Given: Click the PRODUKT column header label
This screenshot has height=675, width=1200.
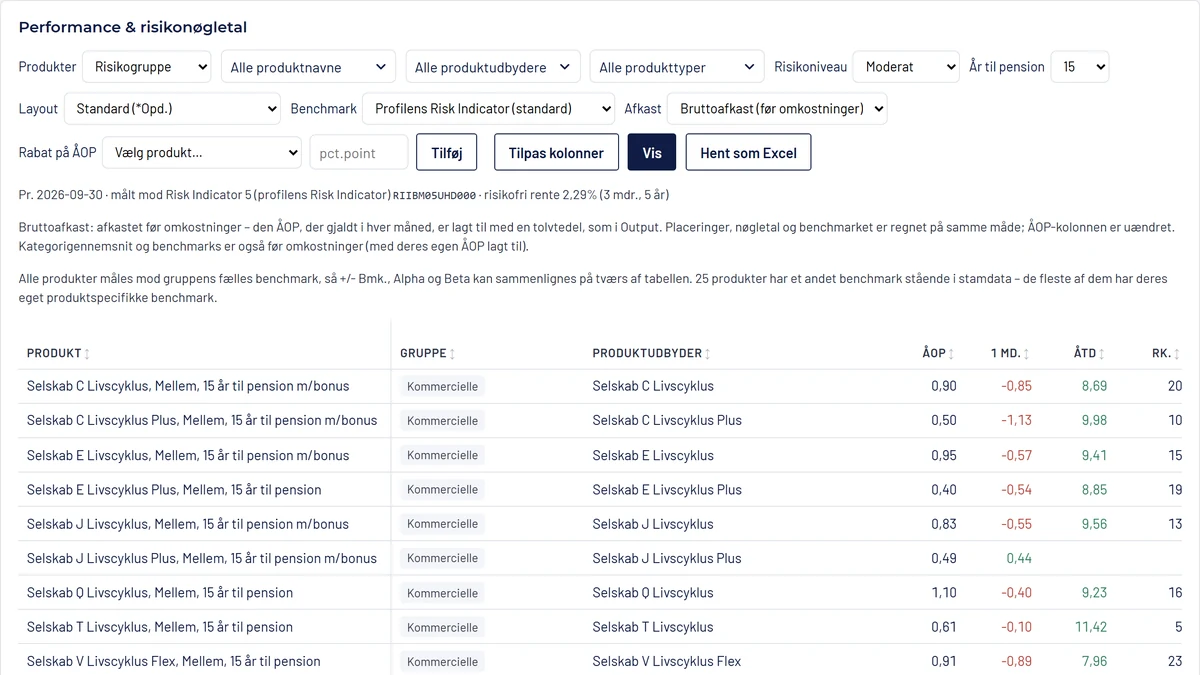Looking at the screenshot, I should pos(54,354).
